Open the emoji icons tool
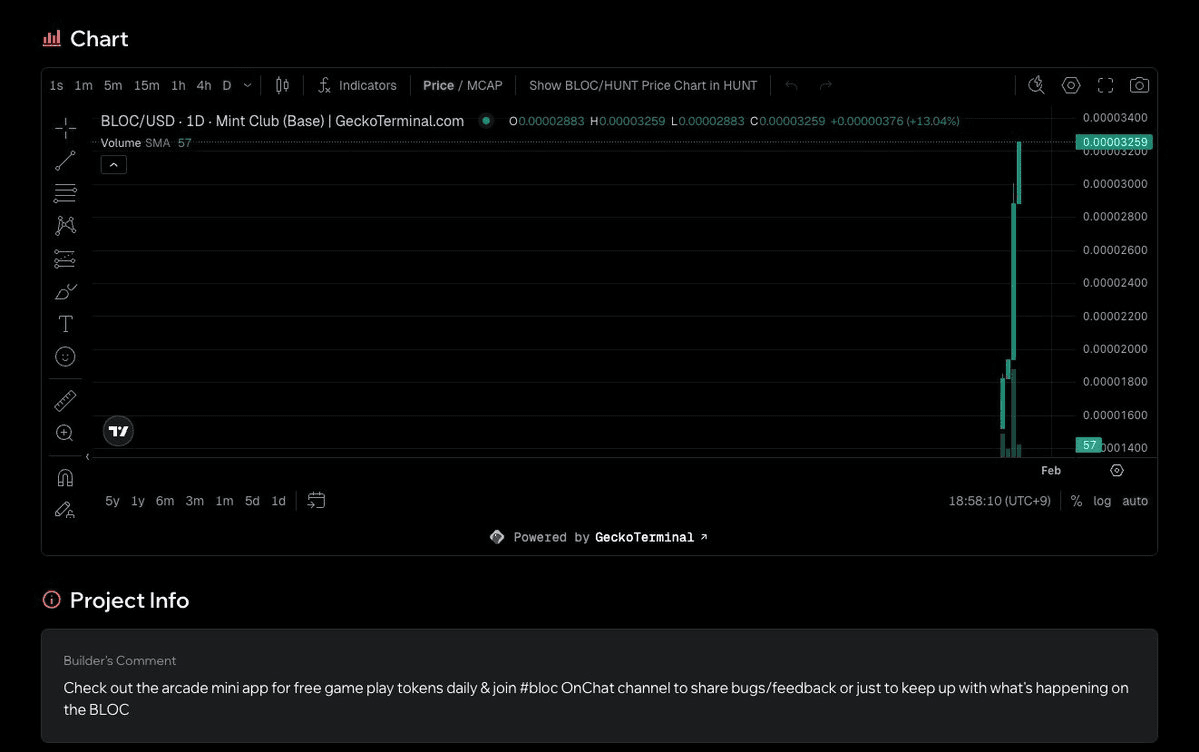Image resolution: width=1199 pixels, height=752 pixels. pos(65,356)
